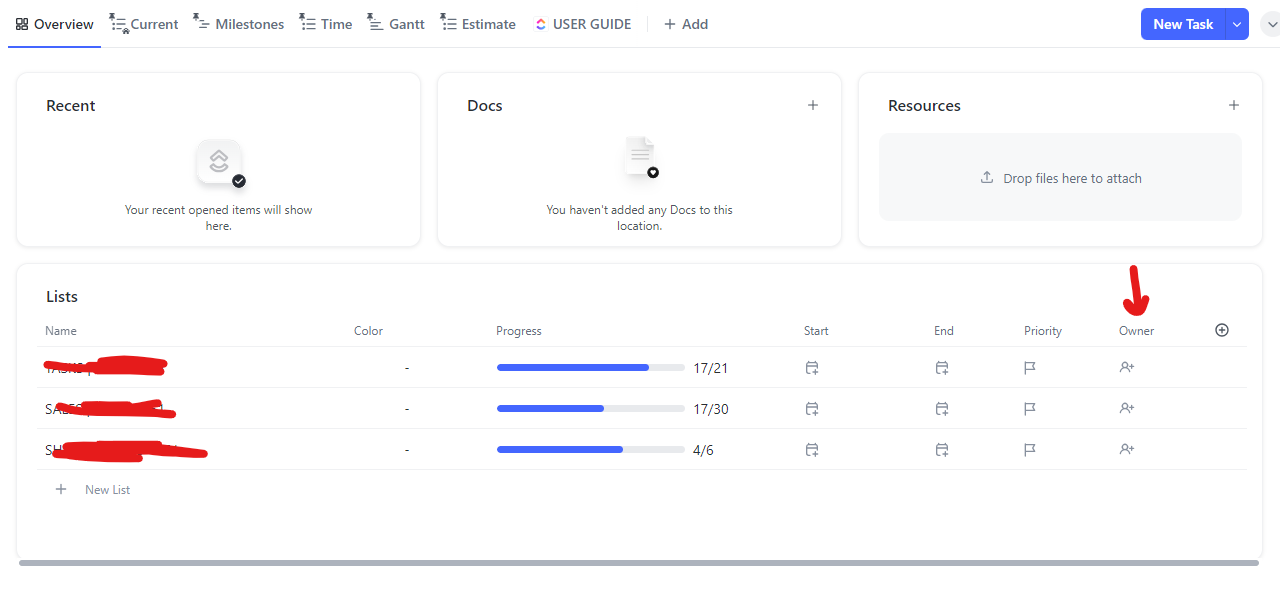
Task: Set start date for the 17/21 list
Action: coord(812,368)
